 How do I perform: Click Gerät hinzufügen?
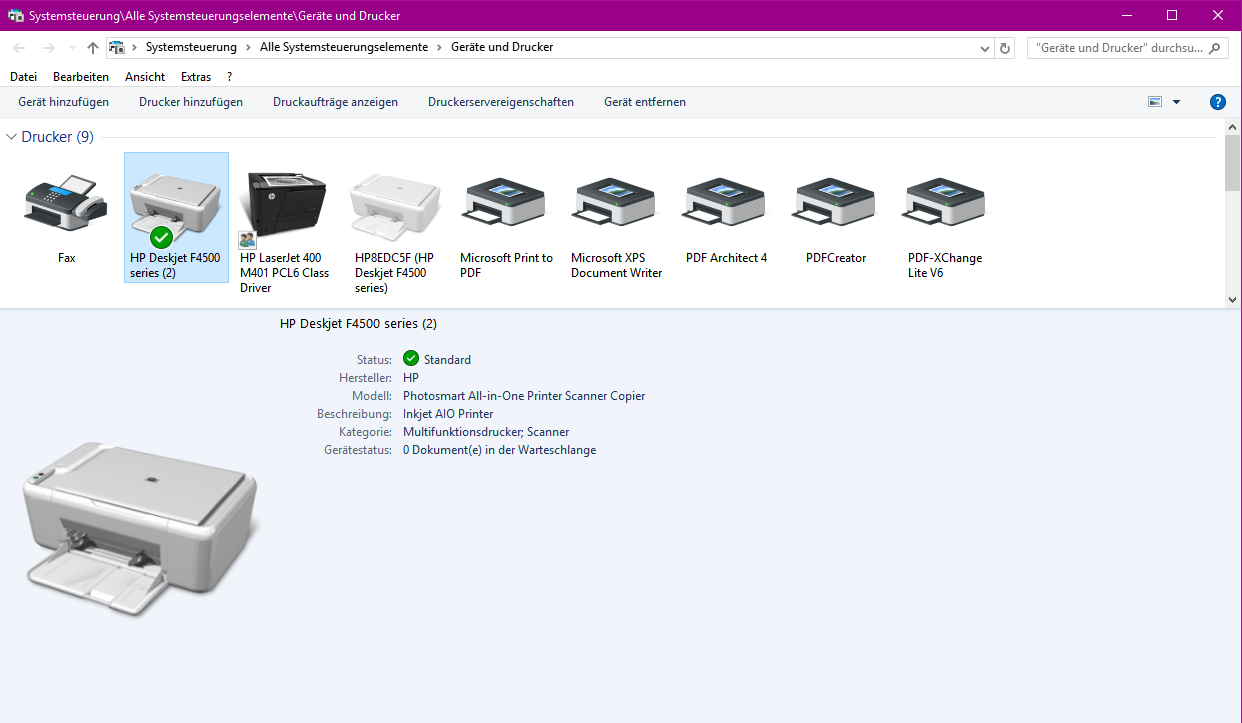(x=64, y=102)
